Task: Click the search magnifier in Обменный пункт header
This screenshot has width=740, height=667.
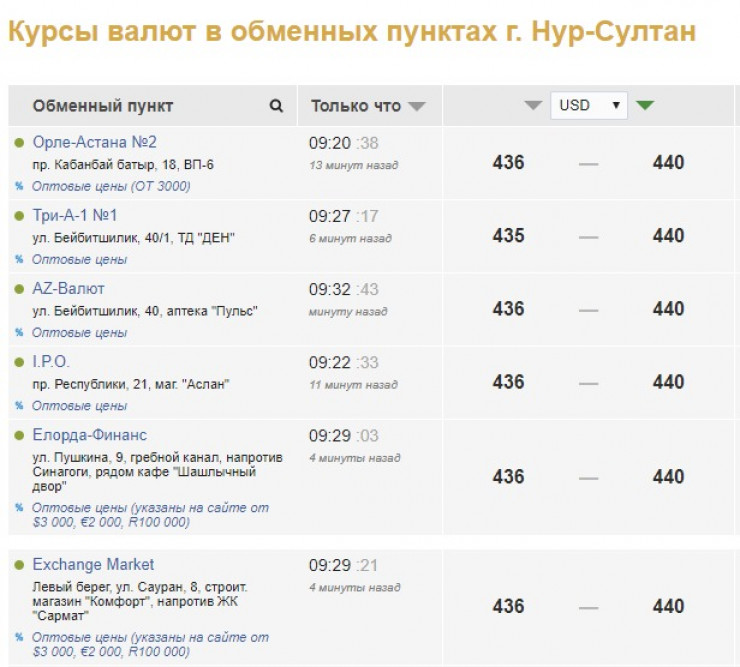Action: tap(276, 106)
